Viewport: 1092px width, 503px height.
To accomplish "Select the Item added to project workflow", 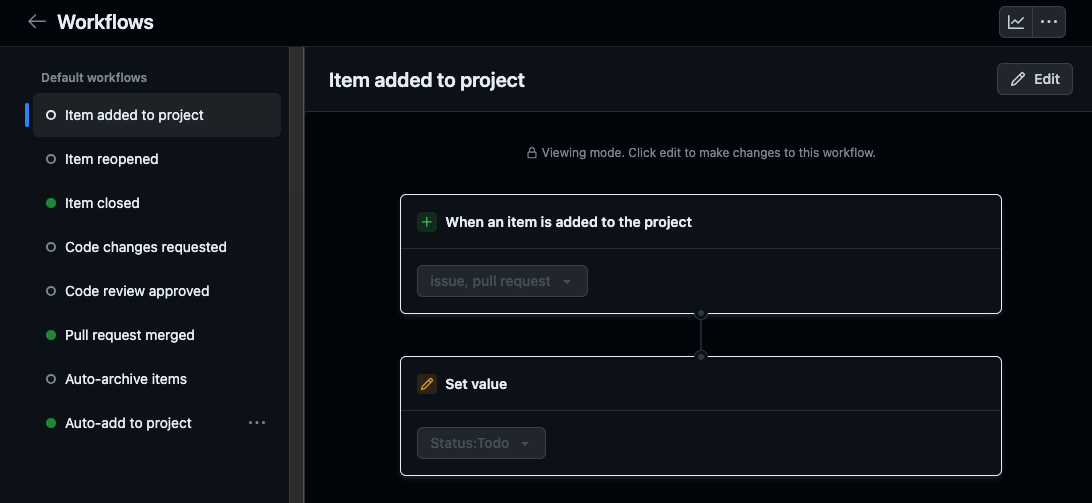I will click(x=157, y=115).
